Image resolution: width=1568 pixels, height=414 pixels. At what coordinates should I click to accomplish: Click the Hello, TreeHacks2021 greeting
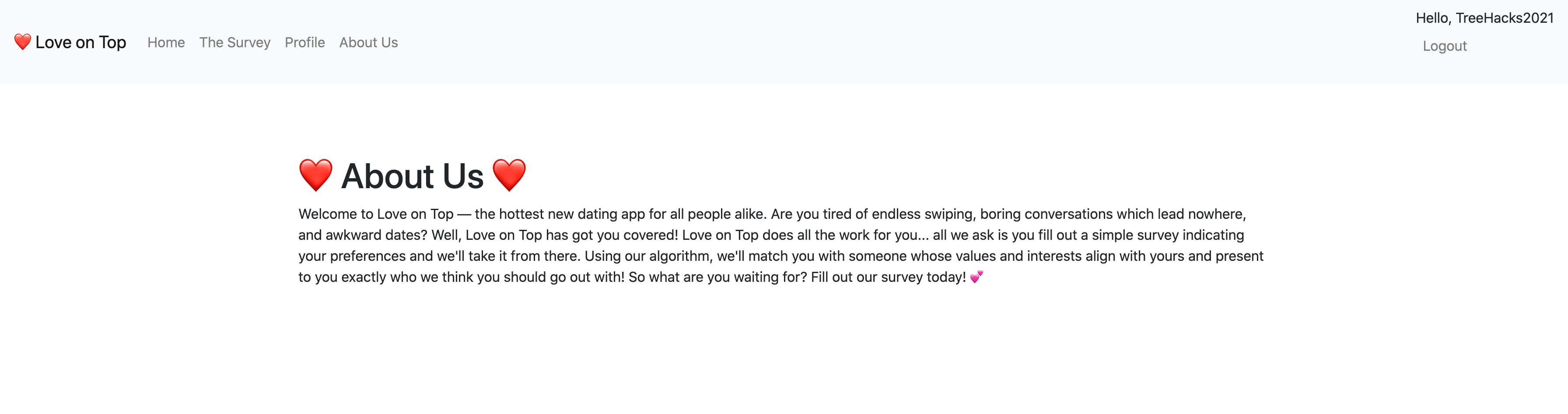coord(1484,18)
